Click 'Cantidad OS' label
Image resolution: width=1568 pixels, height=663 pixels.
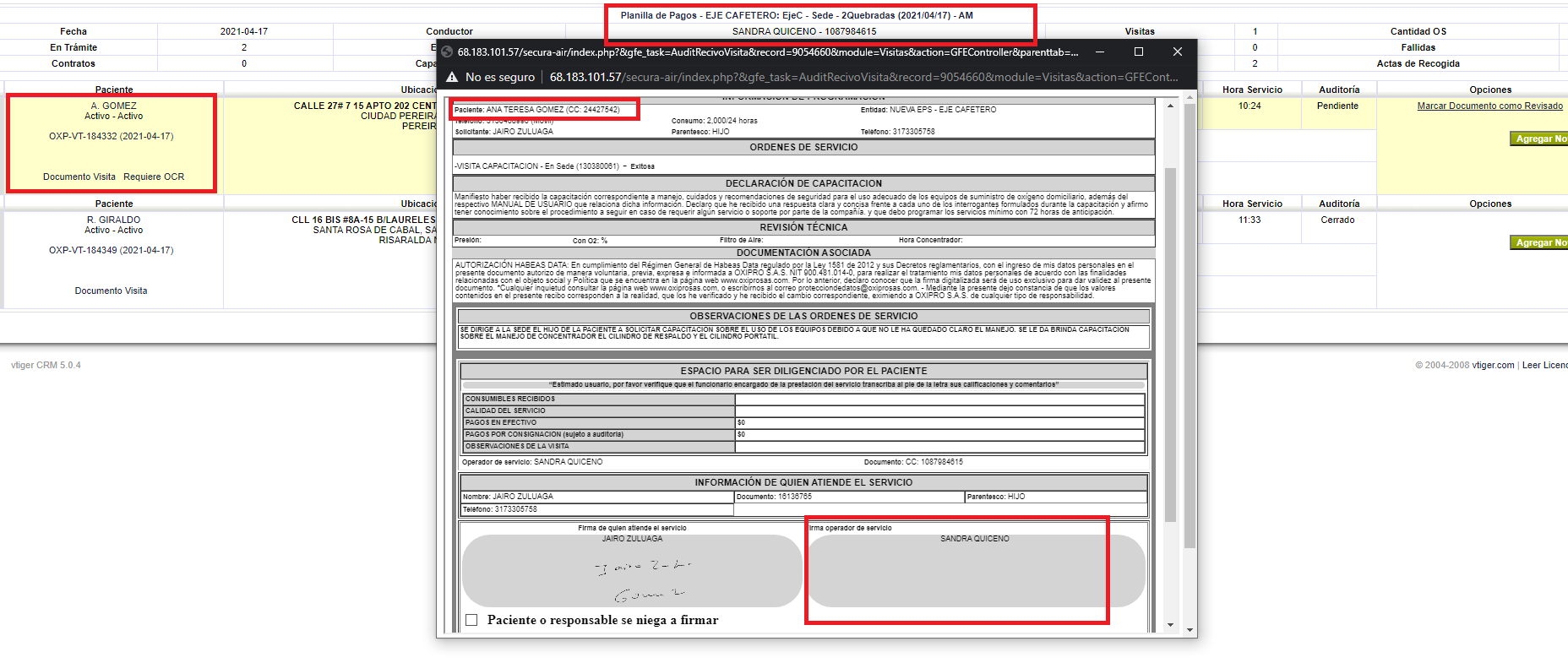(1418, 31)
